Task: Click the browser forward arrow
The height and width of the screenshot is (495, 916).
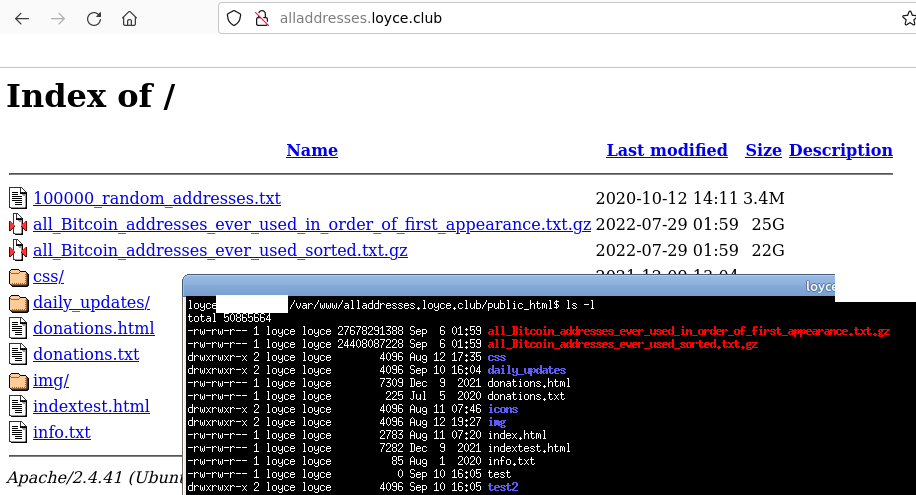Action: click(58, 19)
